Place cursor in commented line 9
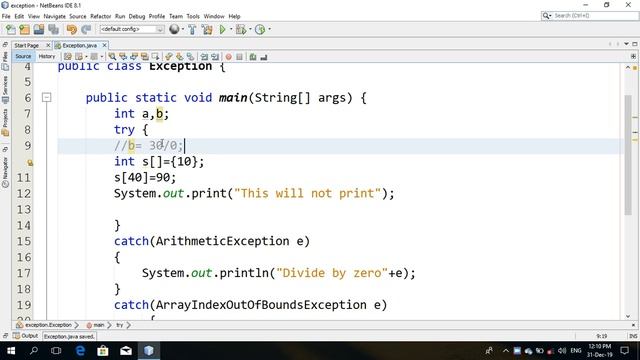 (149, 145)
